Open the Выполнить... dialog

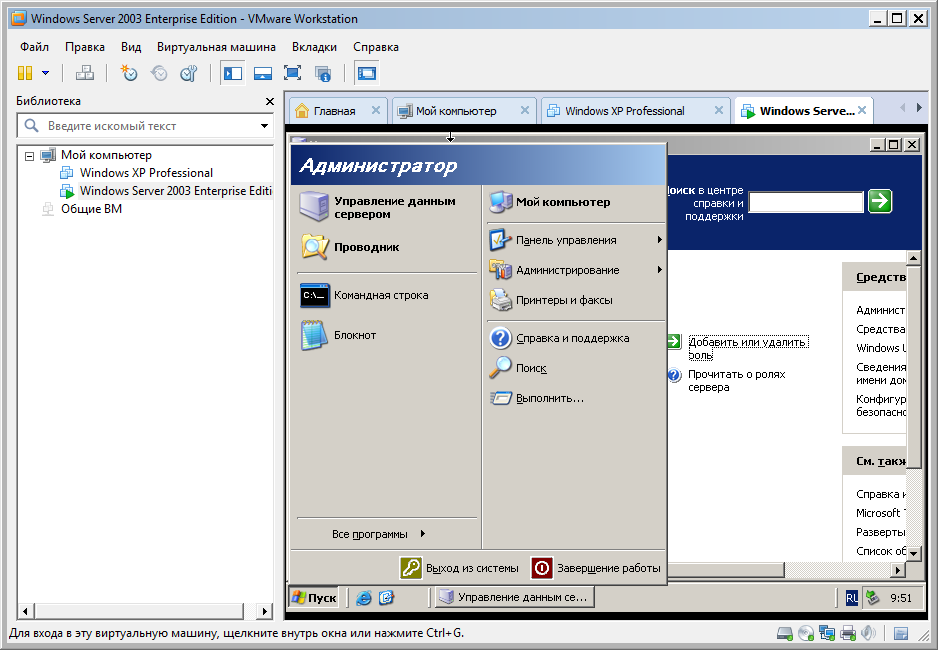tap(575, 398)
